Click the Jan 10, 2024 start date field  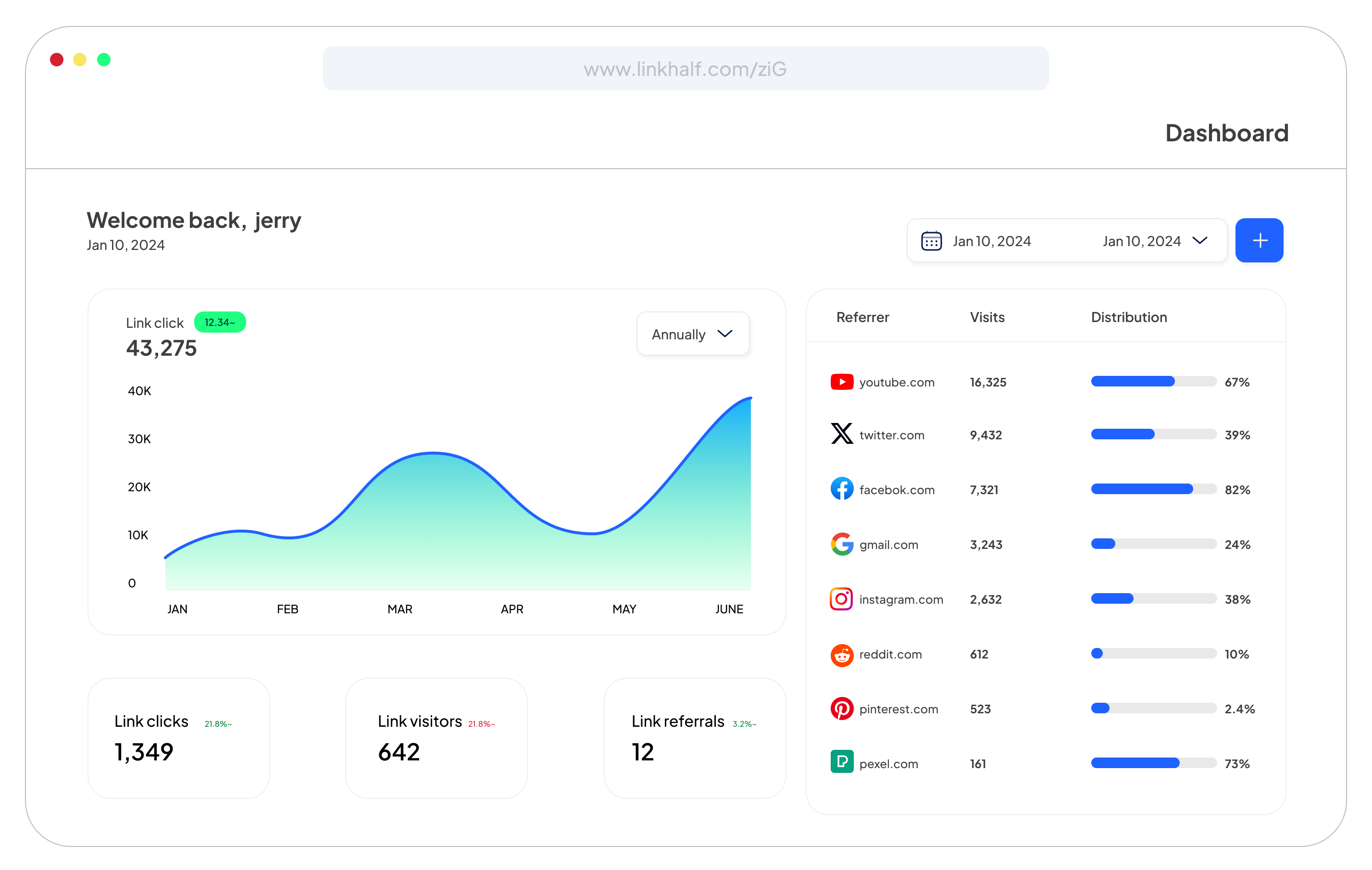(991, 241)
